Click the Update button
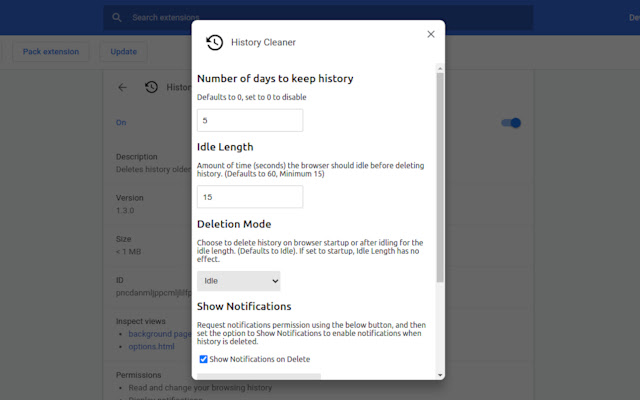 [x=123, y=52]
